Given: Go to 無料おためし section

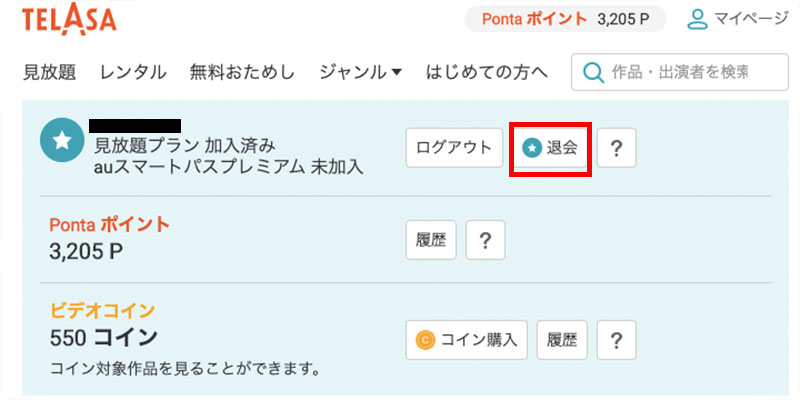Looking at the screenshot, I should tap(242, 72).
